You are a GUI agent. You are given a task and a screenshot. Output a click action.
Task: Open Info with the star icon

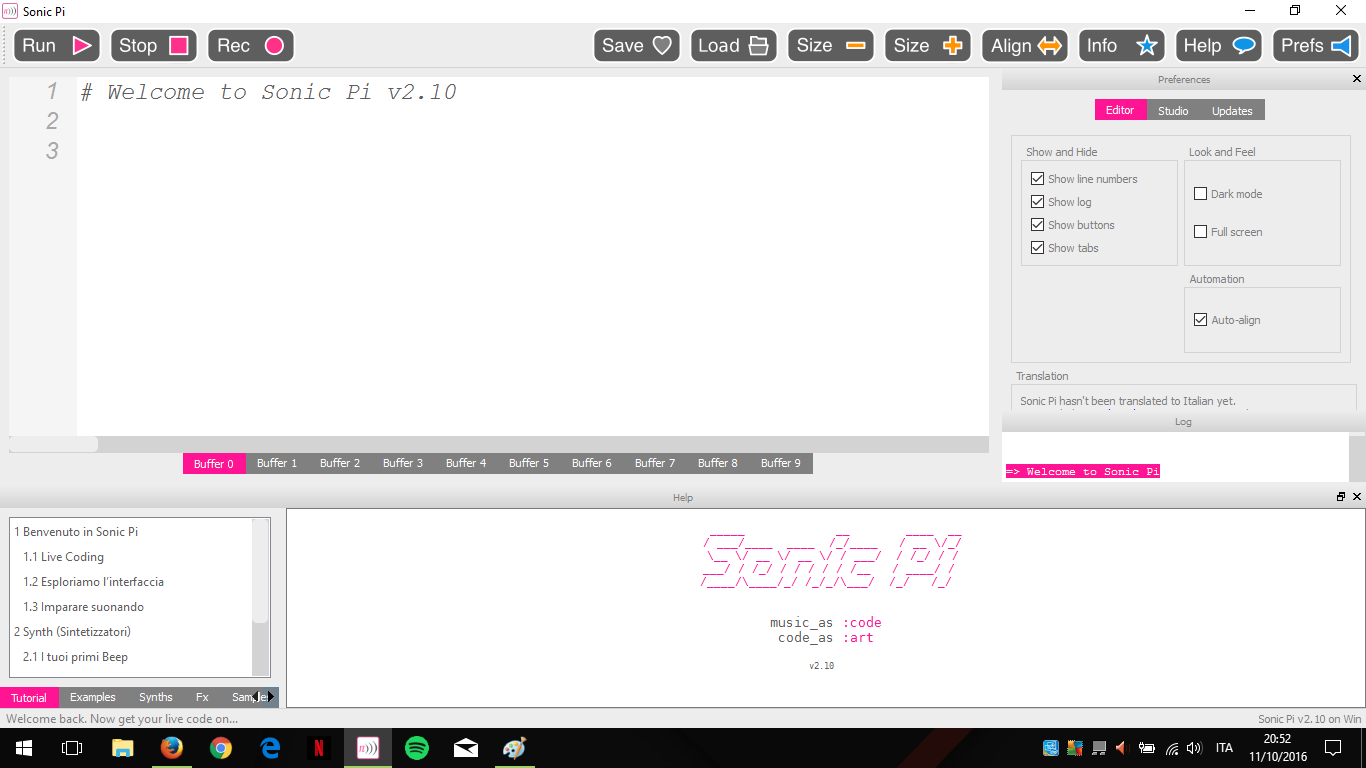point(1146,45)
